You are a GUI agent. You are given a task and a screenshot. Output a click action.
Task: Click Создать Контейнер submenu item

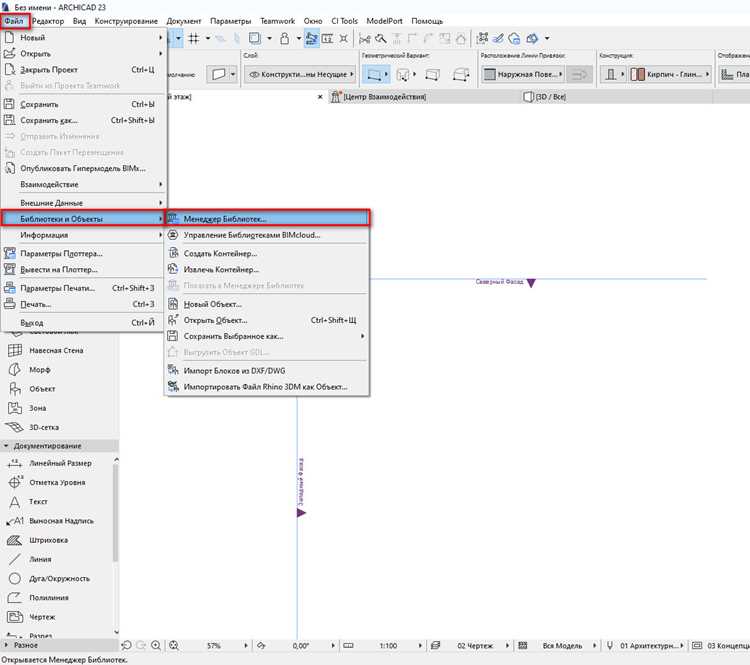point(220,253)
